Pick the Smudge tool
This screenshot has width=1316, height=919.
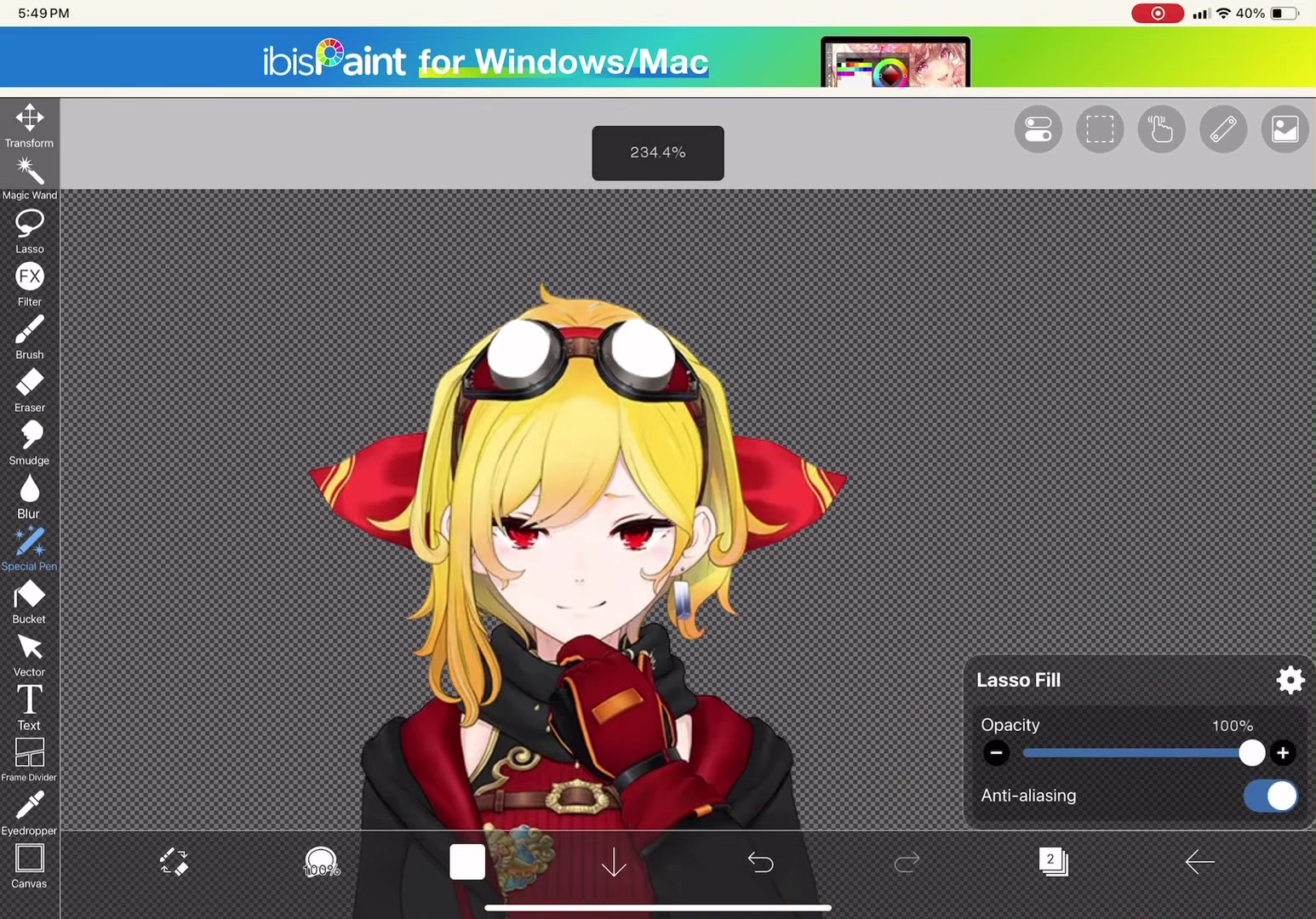[x=30, y=442]
